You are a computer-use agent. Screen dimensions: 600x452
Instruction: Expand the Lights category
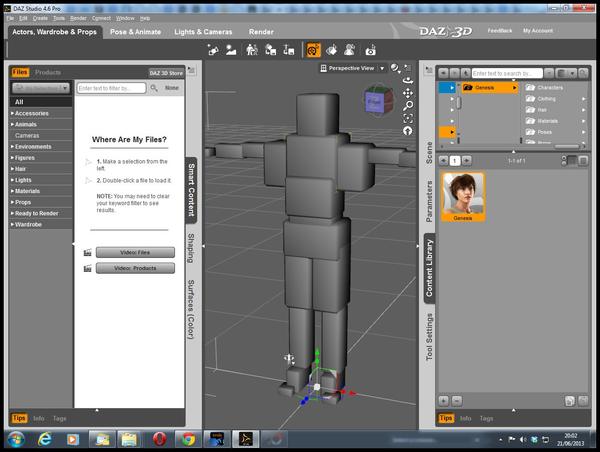(x=12, y=180)
